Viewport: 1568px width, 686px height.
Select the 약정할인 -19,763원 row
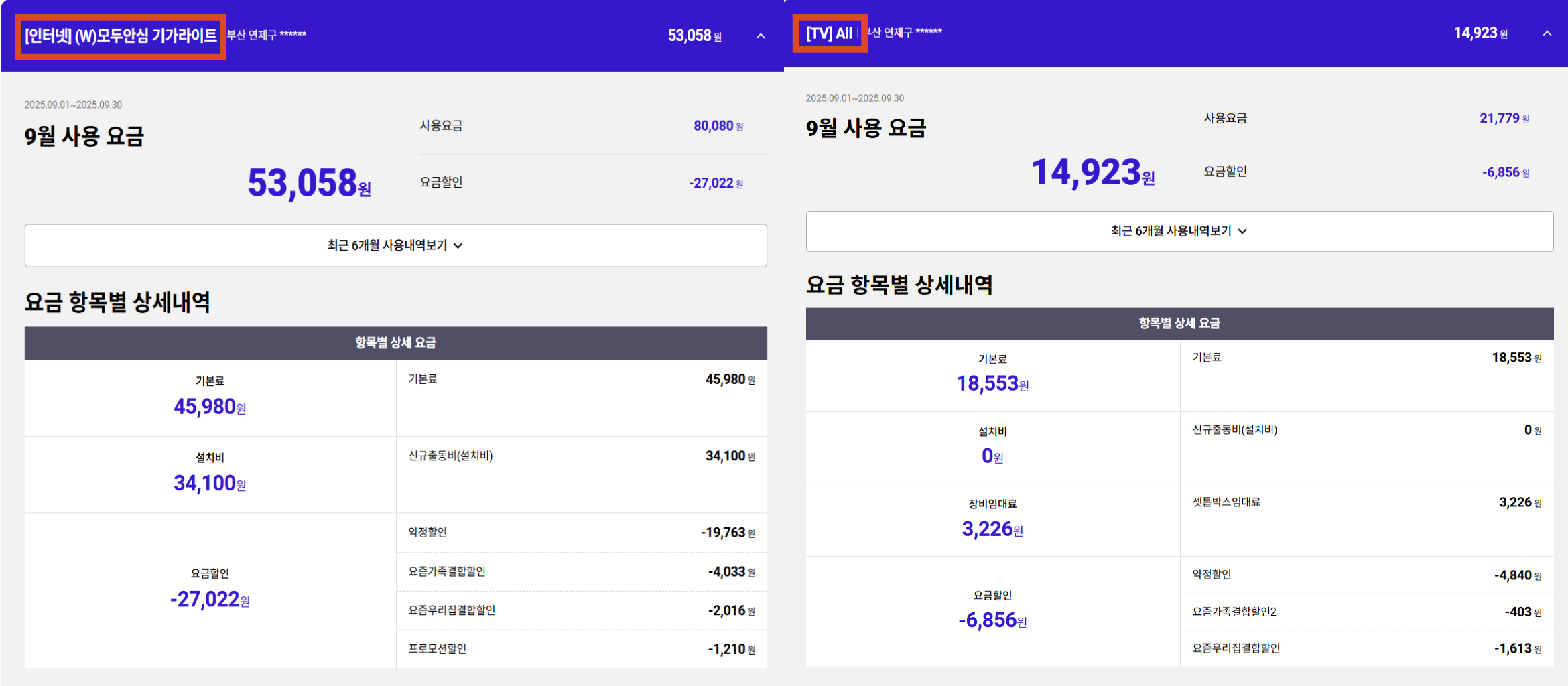581,533
